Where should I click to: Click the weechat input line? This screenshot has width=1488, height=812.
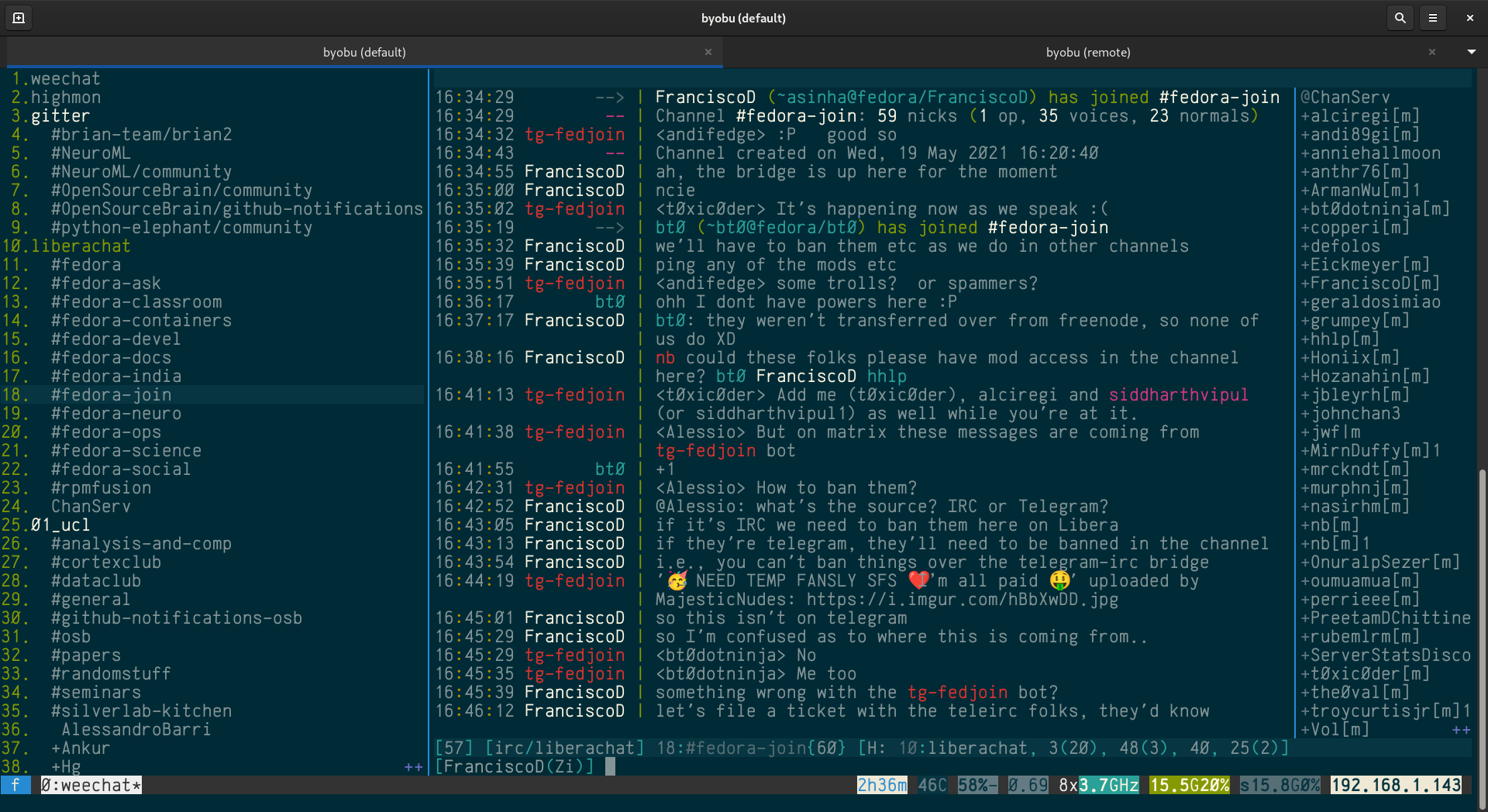click(953, 767)
